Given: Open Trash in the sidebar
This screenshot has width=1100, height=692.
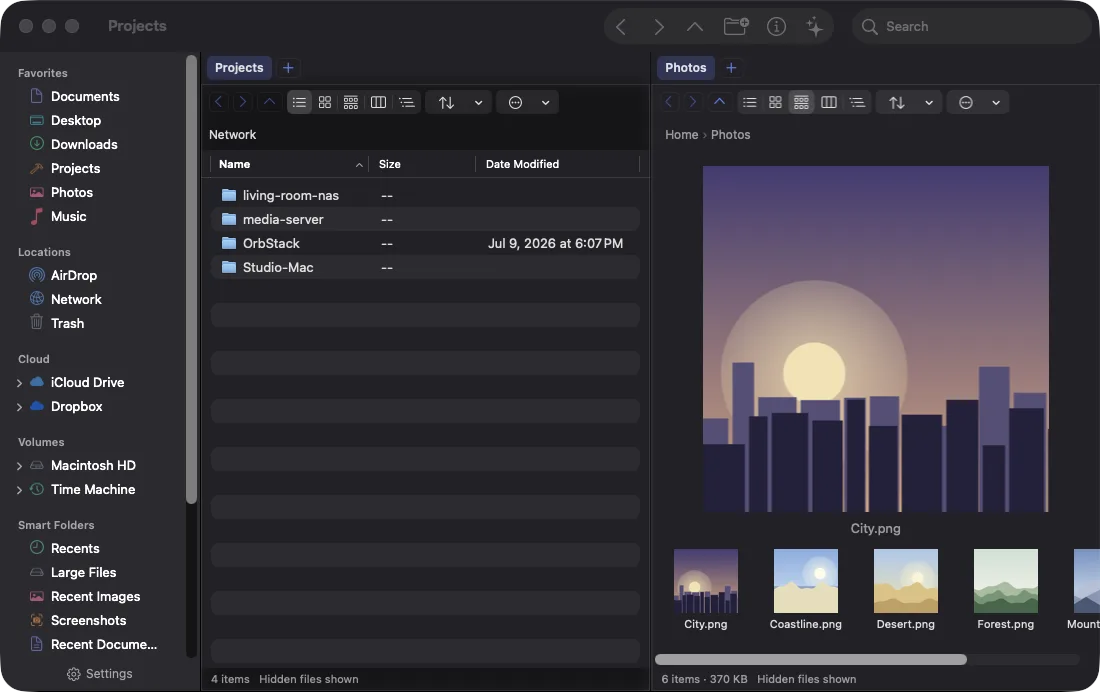Looking at the screenshot, I should tap(67, 323).
